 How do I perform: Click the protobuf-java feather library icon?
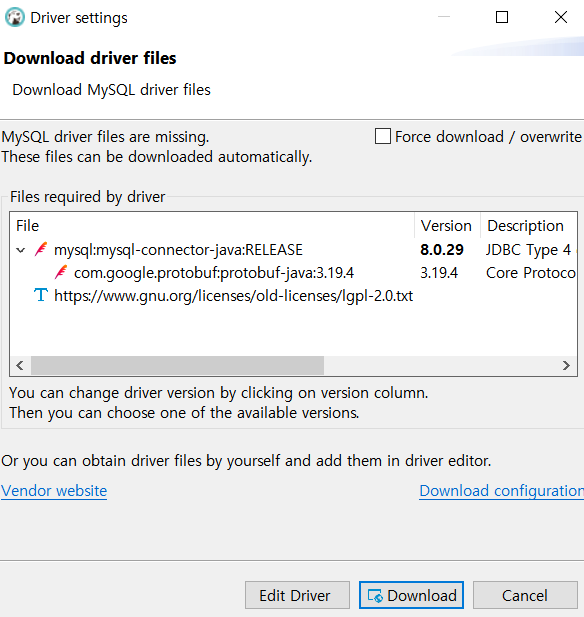pos(61,272)
